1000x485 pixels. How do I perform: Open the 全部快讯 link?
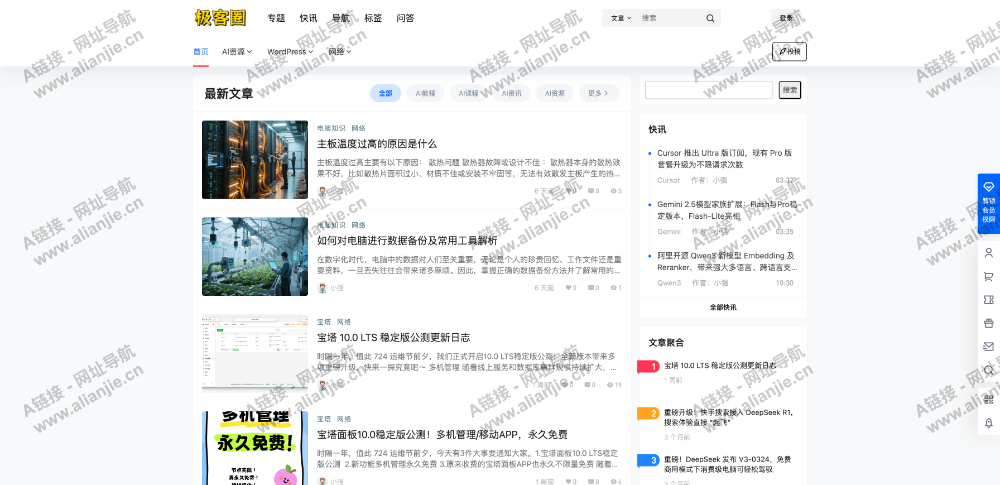pos(723,307)
